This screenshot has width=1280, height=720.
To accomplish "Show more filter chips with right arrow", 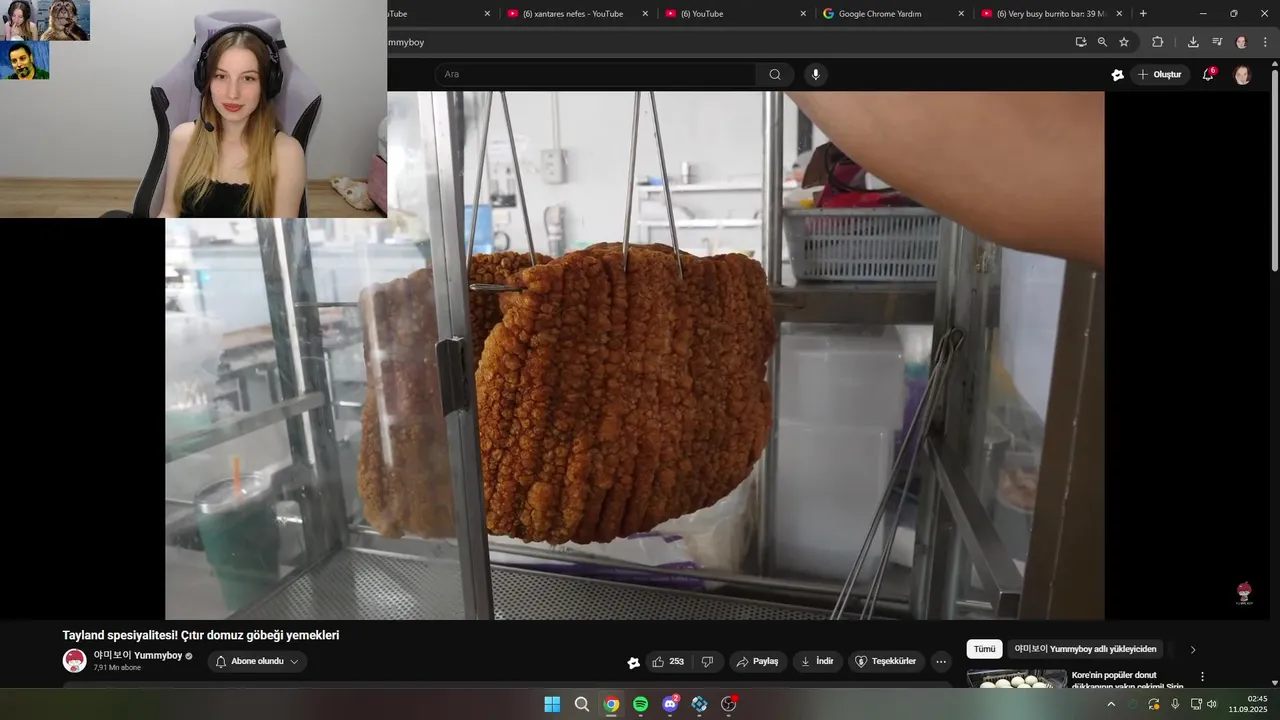I will [1192, 649].
